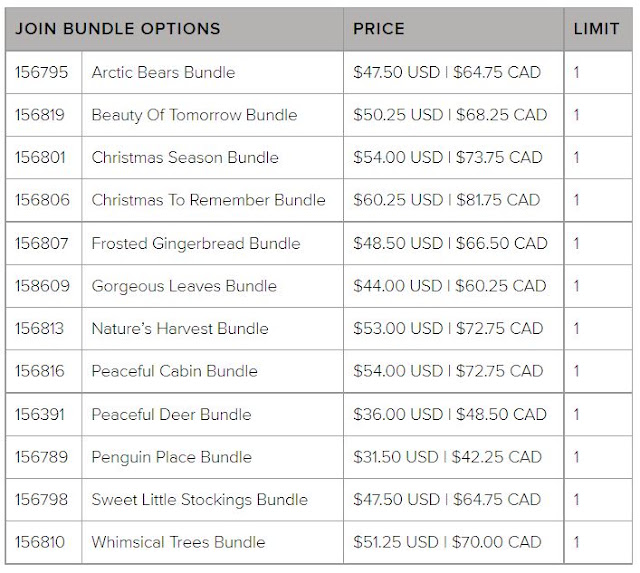Screen dimensions: 640x573
Task: Click the Penguin Place Bundle price
Action: 447,457
